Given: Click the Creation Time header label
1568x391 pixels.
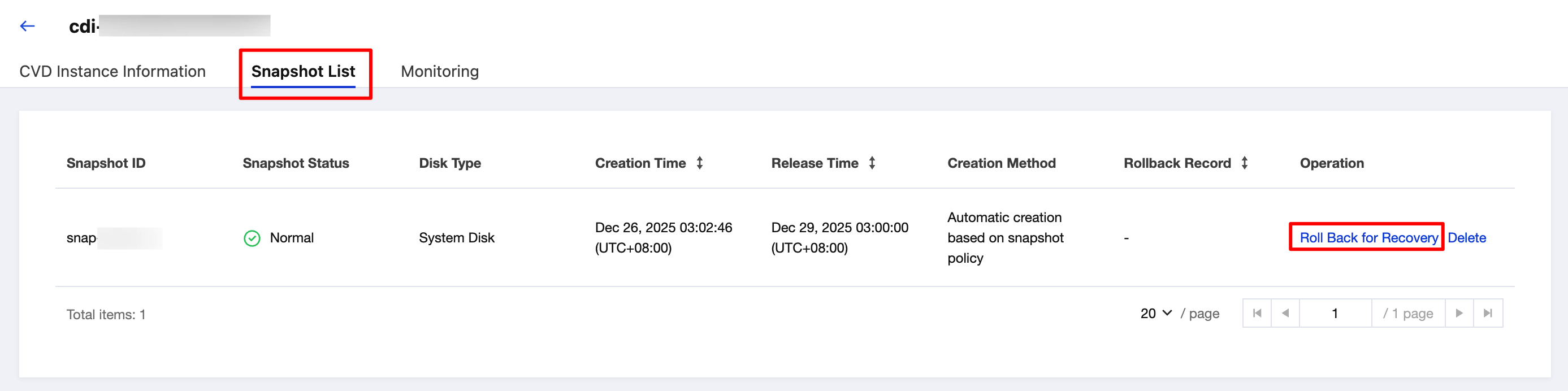Looking at the screenshot, I should [x=640, y=163].
